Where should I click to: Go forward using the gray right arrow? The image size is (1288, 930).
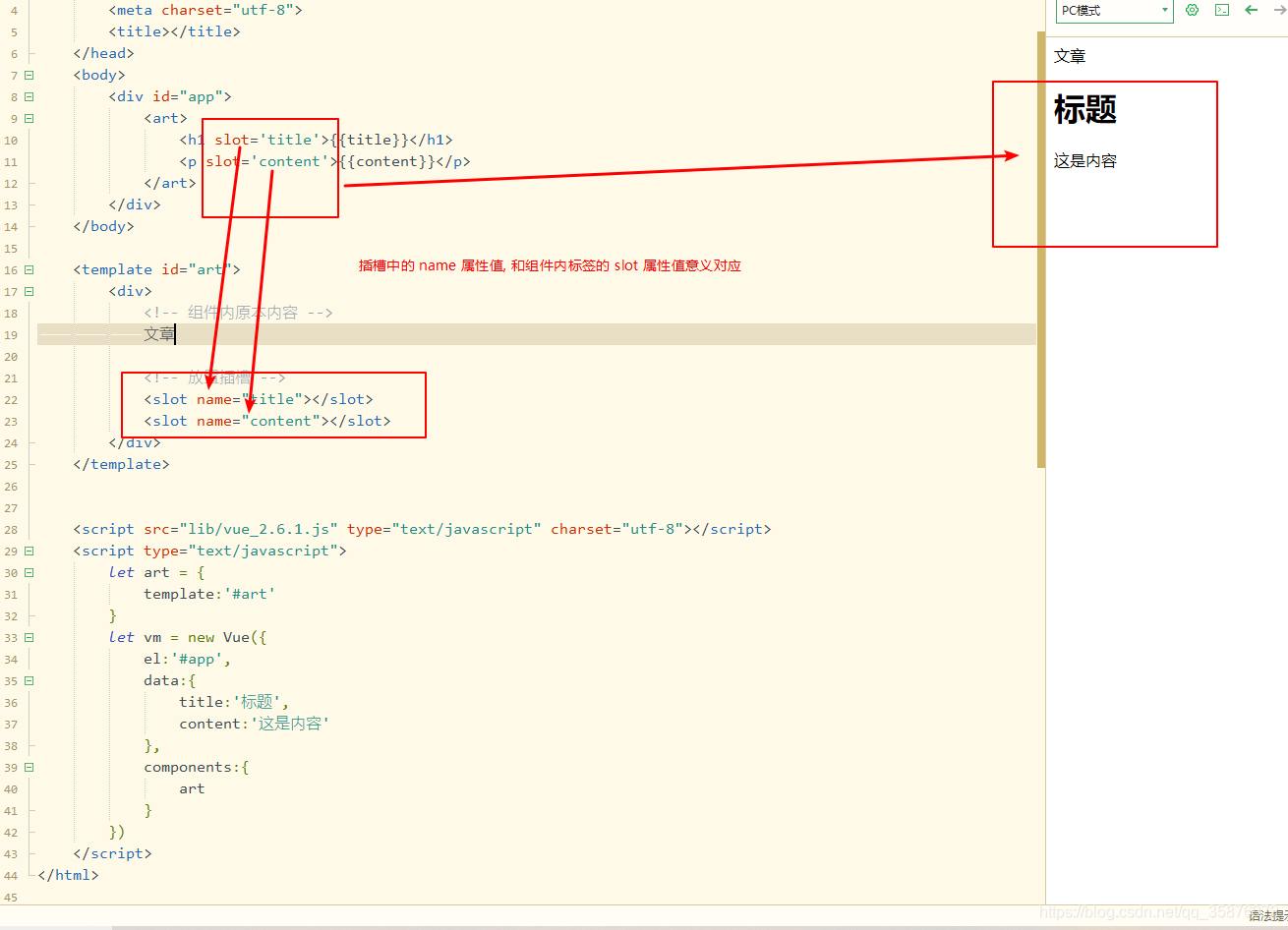(x=1280, y=10)
